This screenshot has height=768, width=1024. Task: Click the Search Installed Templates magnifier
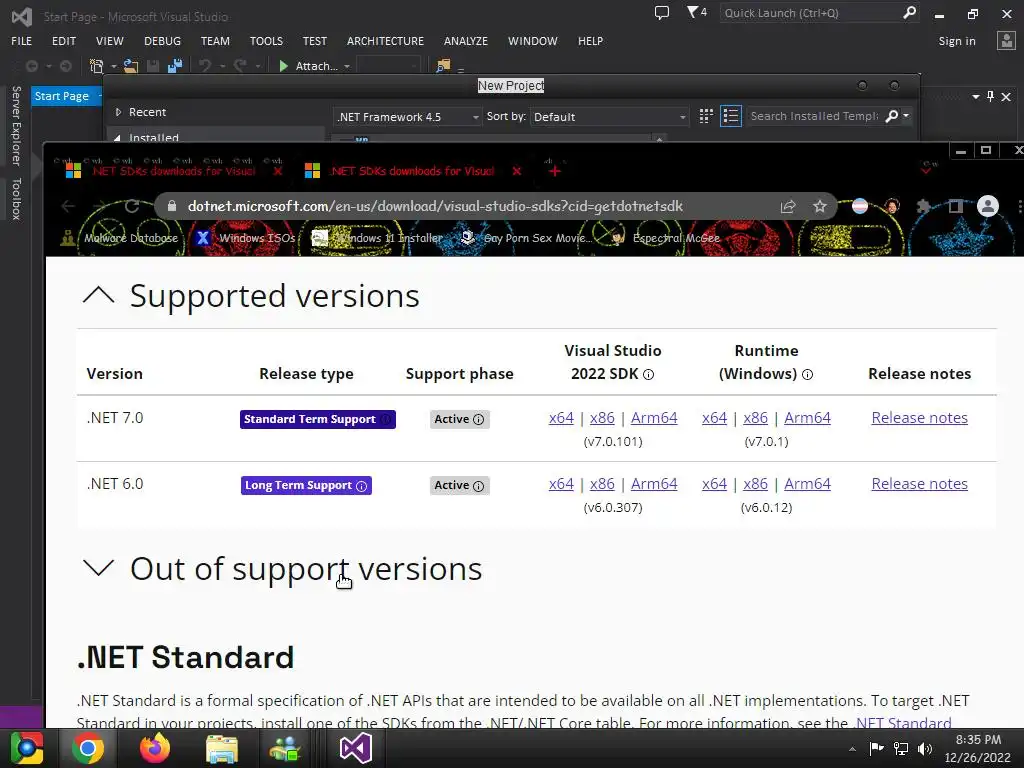[x=891, y=116]
